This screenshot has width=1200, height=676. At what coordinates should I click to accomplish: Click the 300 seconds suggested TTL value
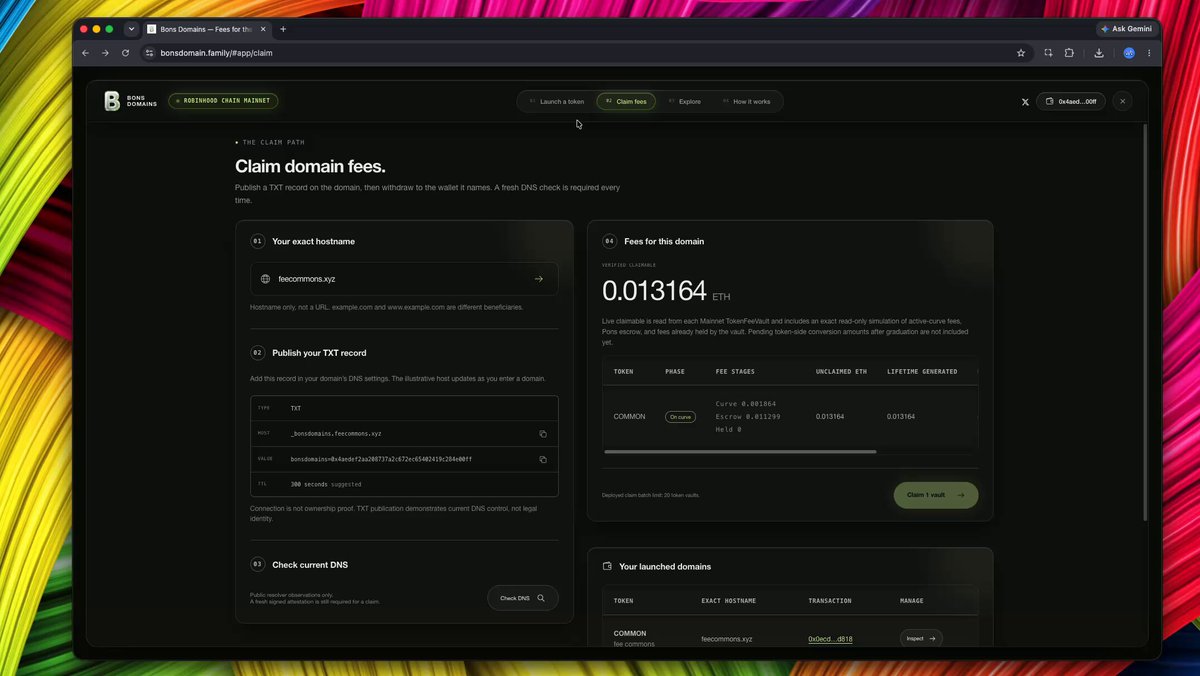tap(326, 484)
